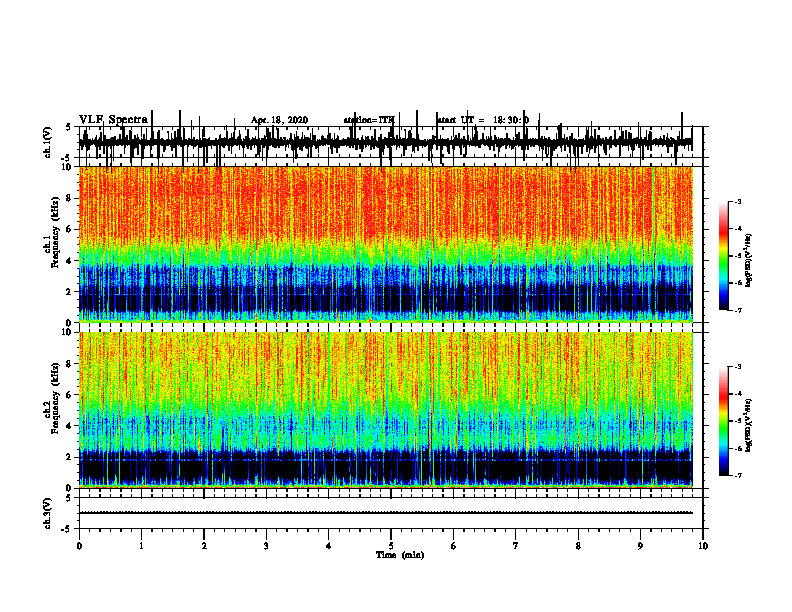Click time-axis tick label "4"

pos(329,546)
